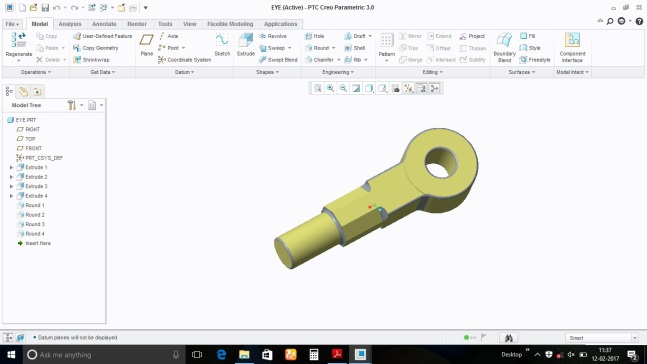Open the Engineering group dropdown
Image resolution: width=647 pixels, height=364 pixels.
pos(338,72)
